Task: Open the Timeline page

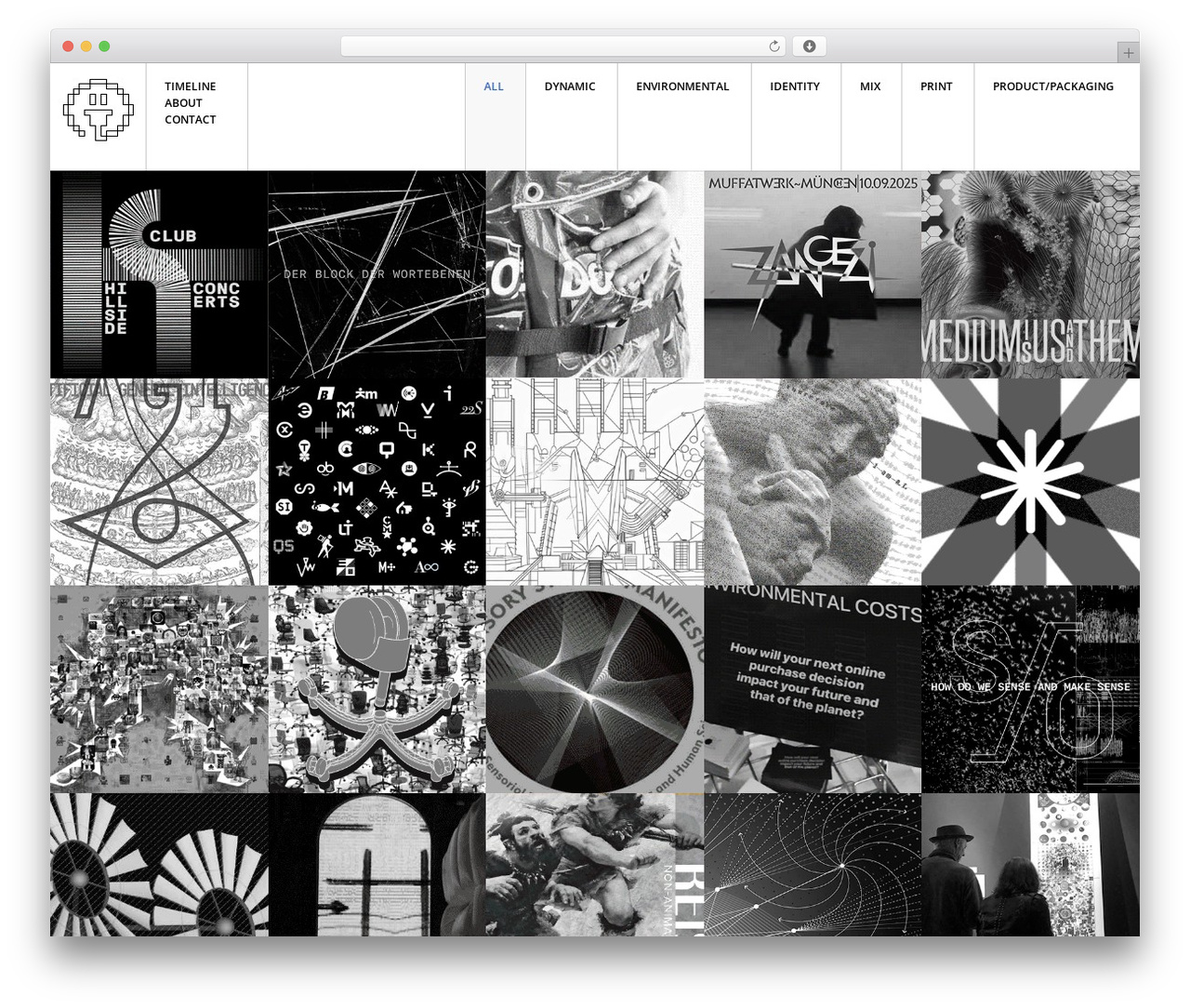Action: point(191,86)
